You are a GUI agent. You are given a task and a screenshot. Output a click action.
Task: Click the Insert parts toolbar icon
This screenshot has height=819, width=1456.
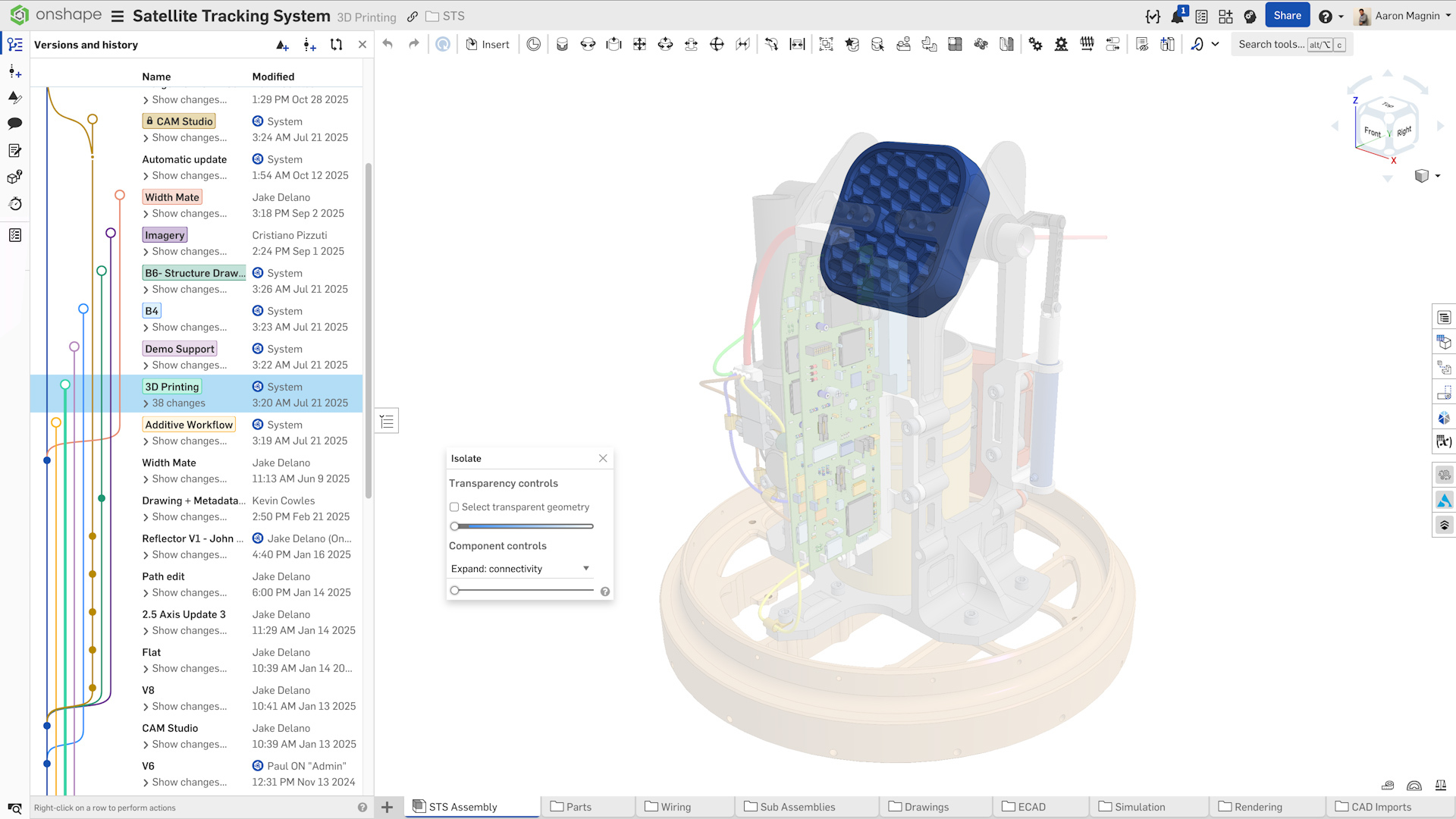(487, 44)
